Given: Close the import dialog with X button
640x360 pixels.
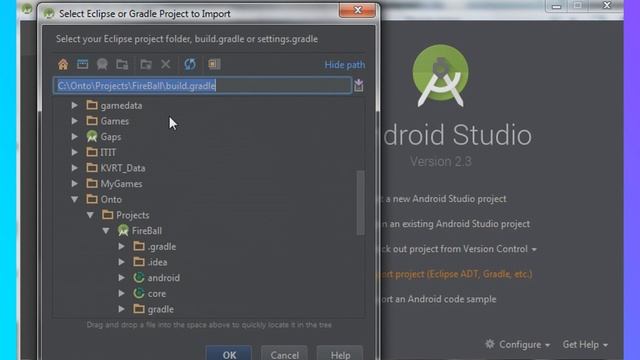Looking at the screenshot, I should tap(358, 10).
